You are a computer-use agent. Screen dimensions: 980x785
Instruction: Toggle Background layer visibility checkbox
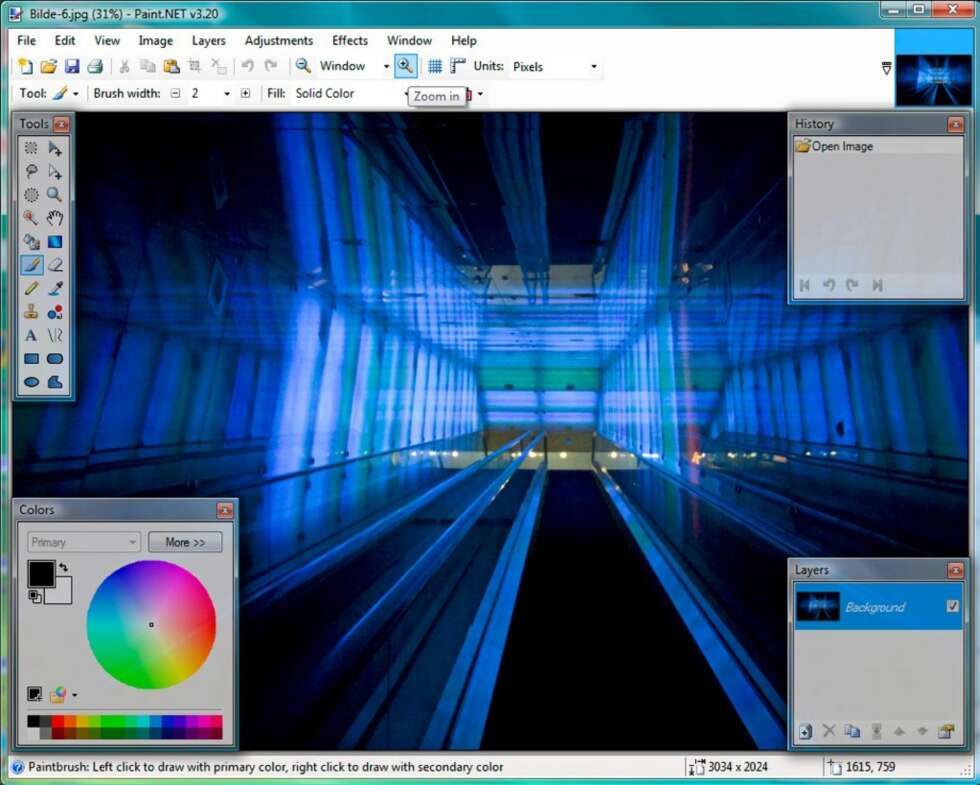coord(952,606)
